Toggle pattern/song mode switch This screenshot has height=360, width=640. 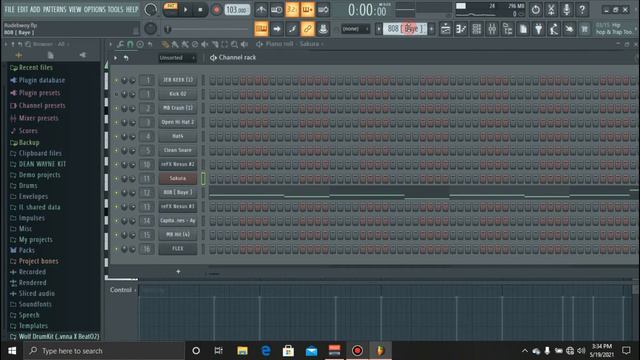[x=170, y=9]
